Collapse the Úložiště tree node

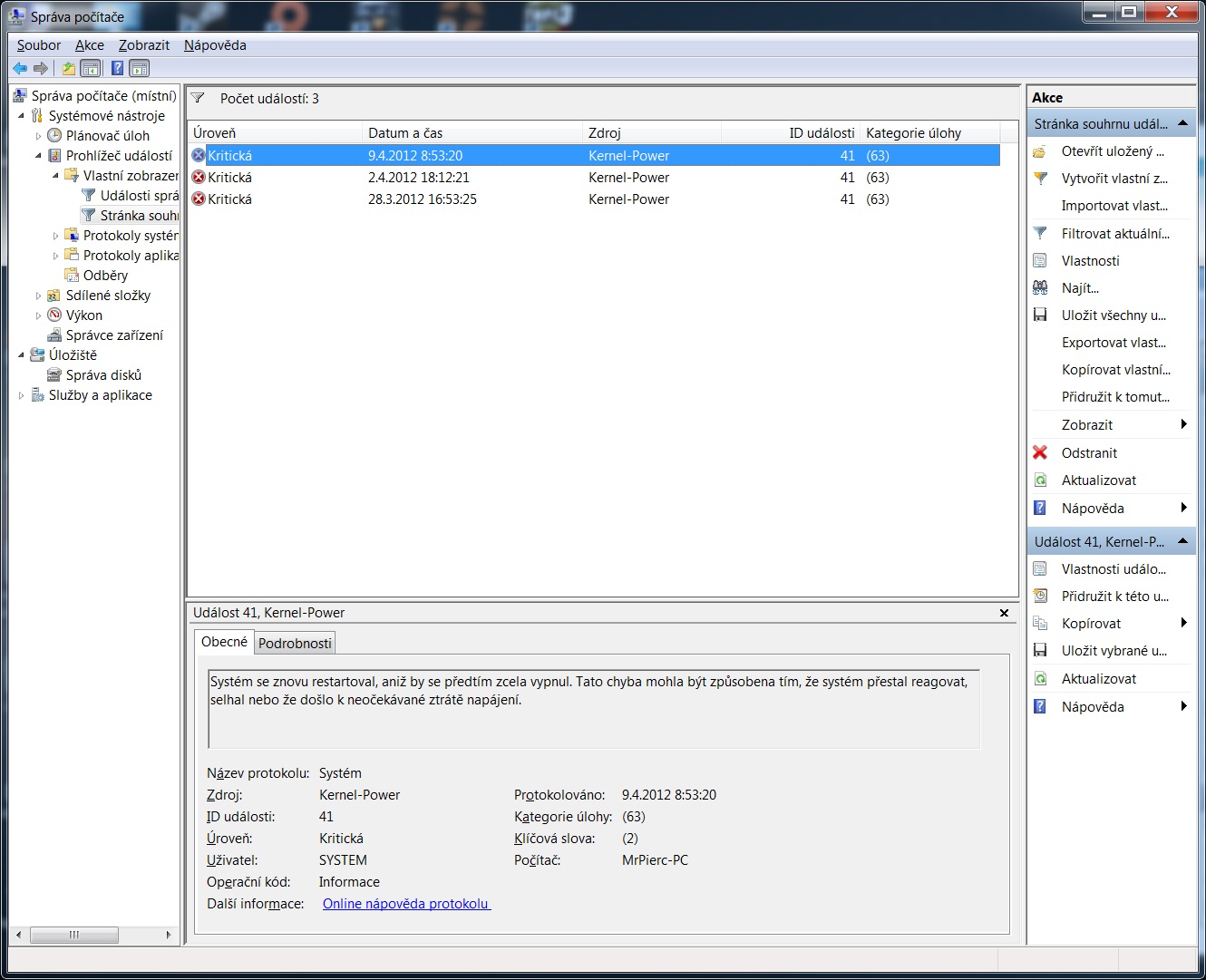22,355
